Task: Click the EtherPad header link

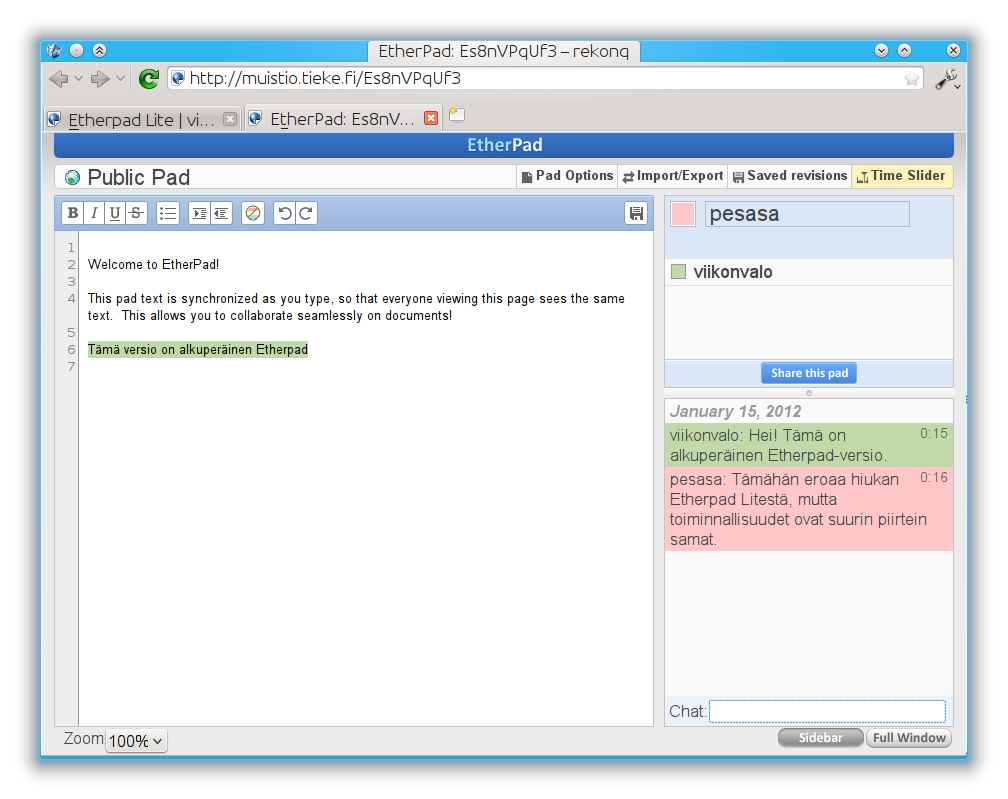Action: pos(505,145)
